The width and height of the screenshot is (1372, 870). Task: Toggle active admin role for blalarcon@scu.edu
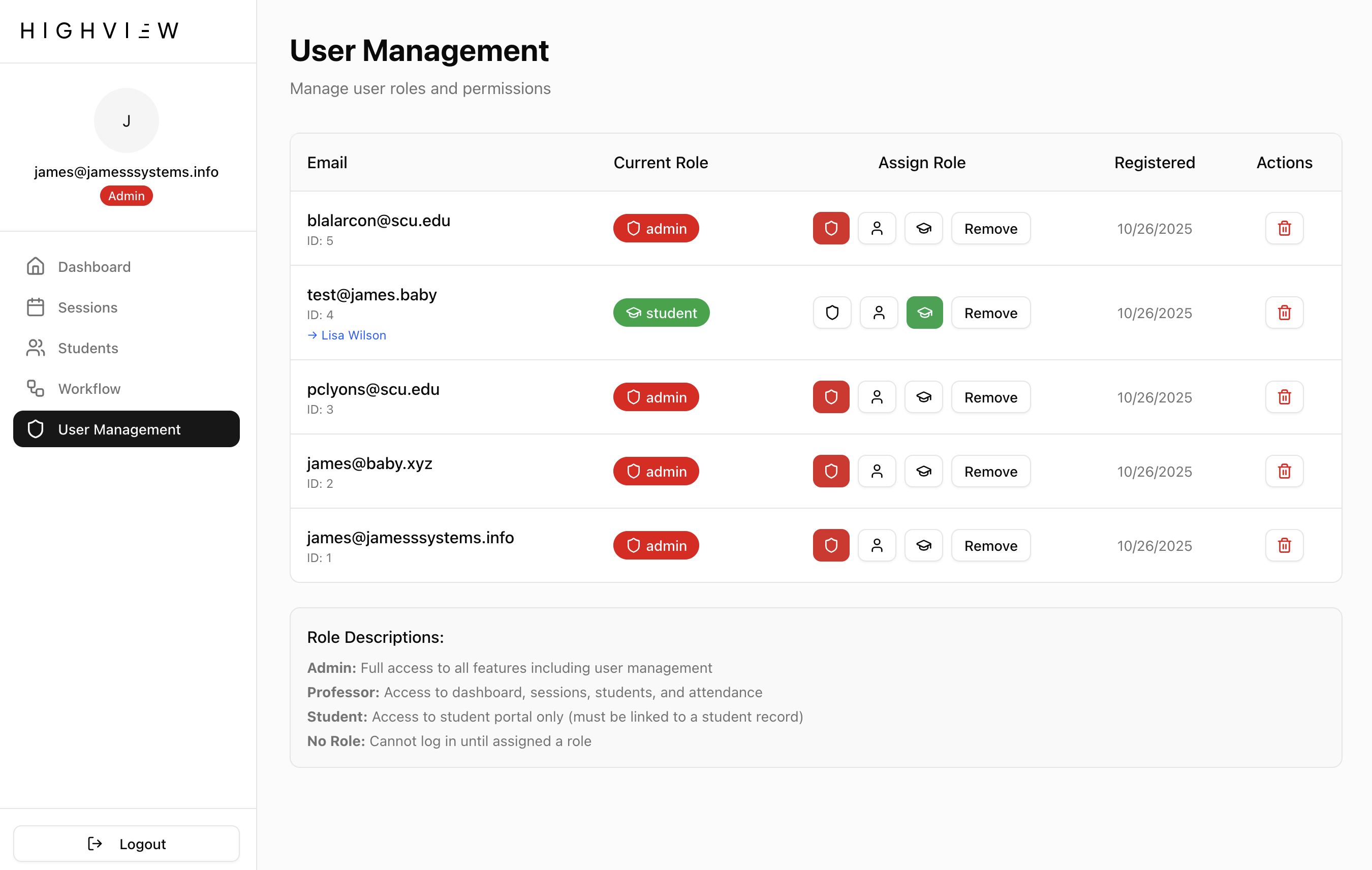pos(831,229)
